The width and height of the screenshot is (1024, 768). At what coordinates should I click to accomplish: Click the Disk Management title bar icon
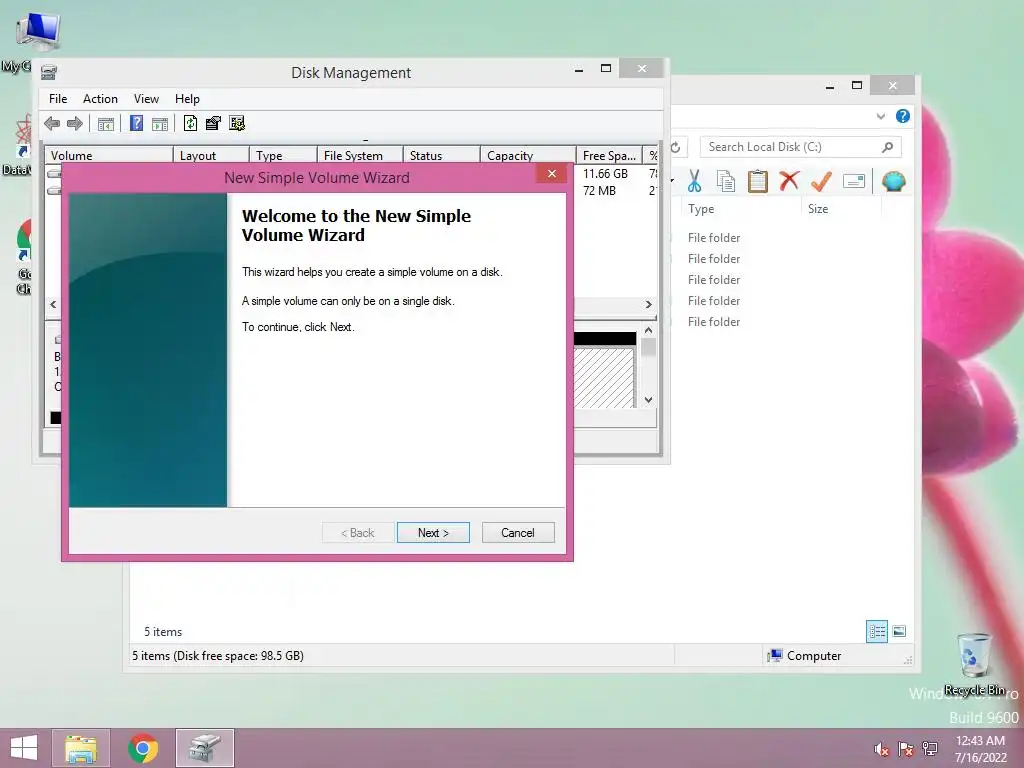tap(48, 72)
